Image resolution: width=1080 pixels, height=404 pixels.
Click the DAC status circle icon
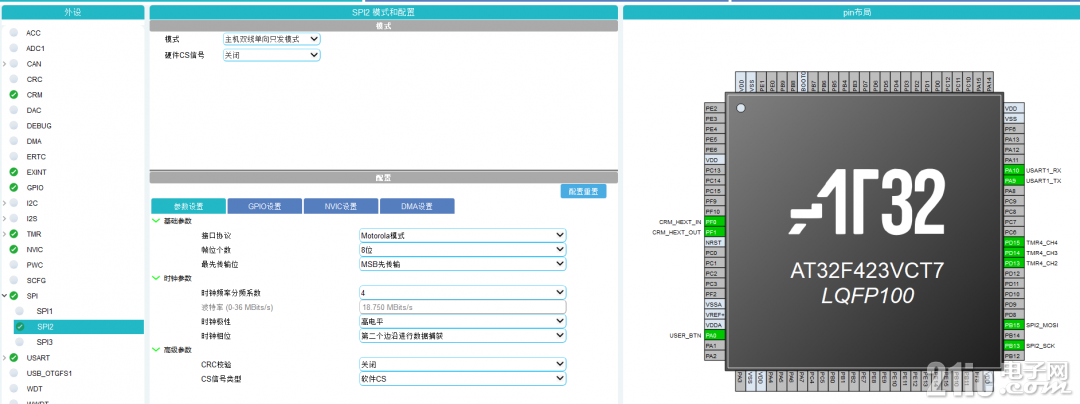coord(14,110)
